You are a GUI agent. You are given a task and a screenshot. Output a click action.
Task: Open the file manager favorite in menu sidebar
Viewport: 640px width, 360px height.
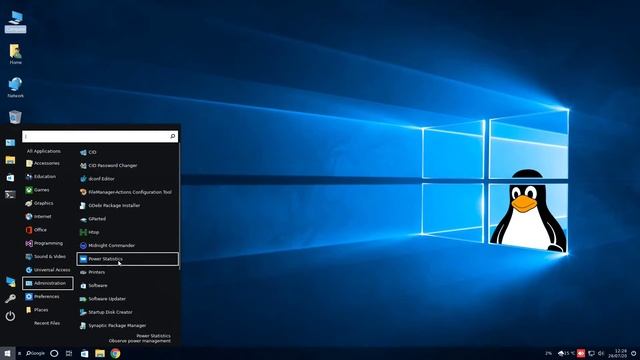pos(10,160)
